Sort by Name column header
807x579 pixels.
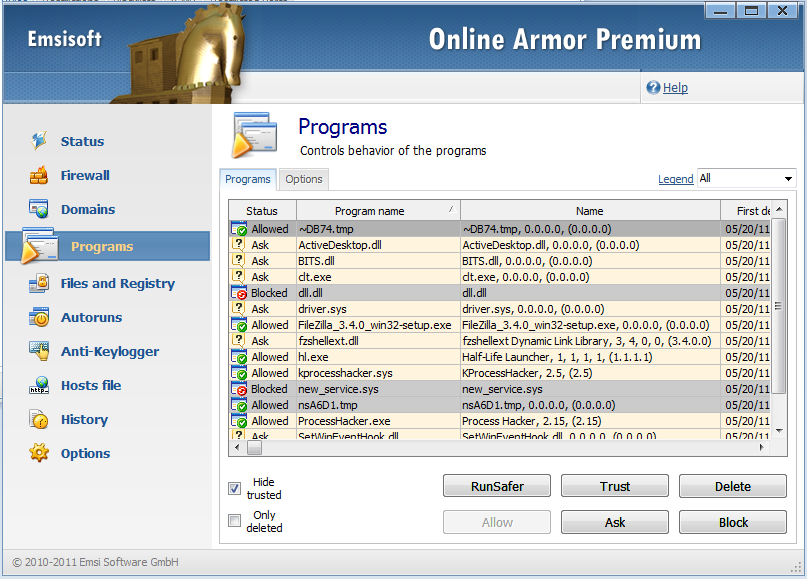point(590,210)
